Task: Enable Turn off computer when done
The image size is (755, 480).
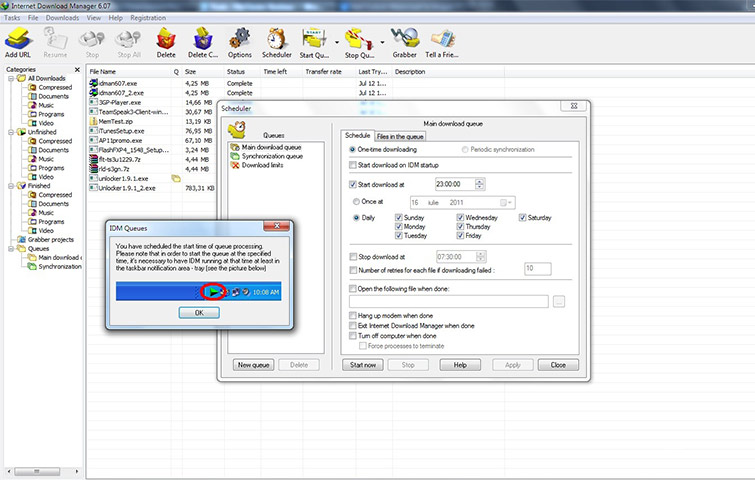Action: point(353,336)
